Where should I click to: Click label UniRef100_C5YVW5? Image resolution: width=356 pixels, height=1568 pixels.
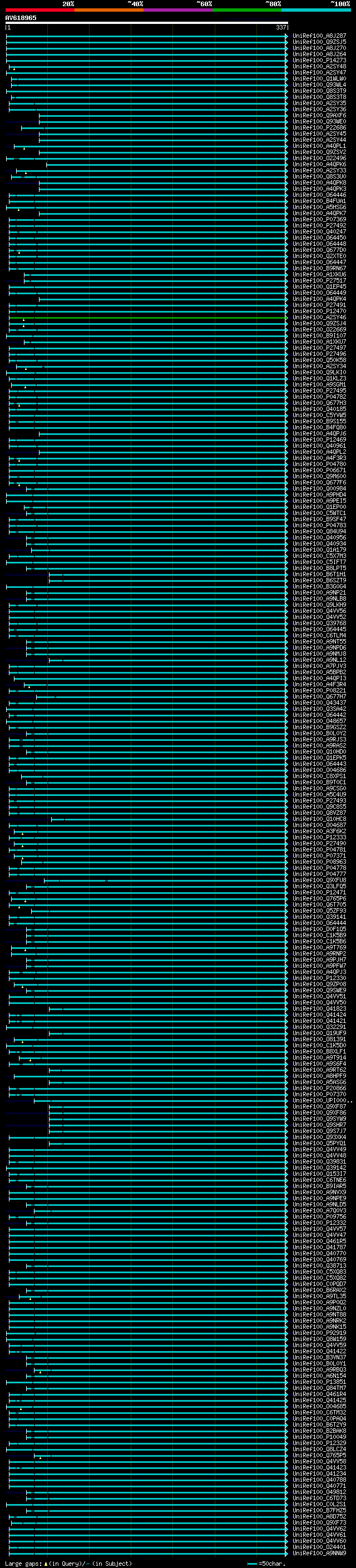coord(319,415)
